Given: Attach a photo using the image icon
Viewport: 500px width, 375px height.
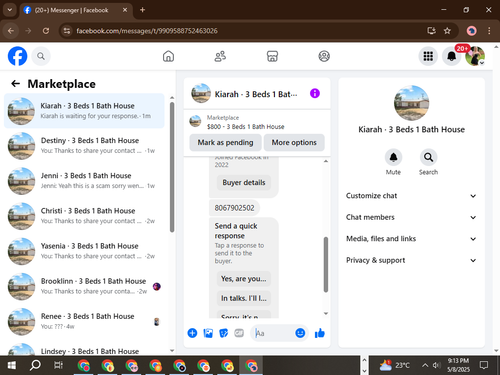Looking at the screenshot, I should (208, 333).
